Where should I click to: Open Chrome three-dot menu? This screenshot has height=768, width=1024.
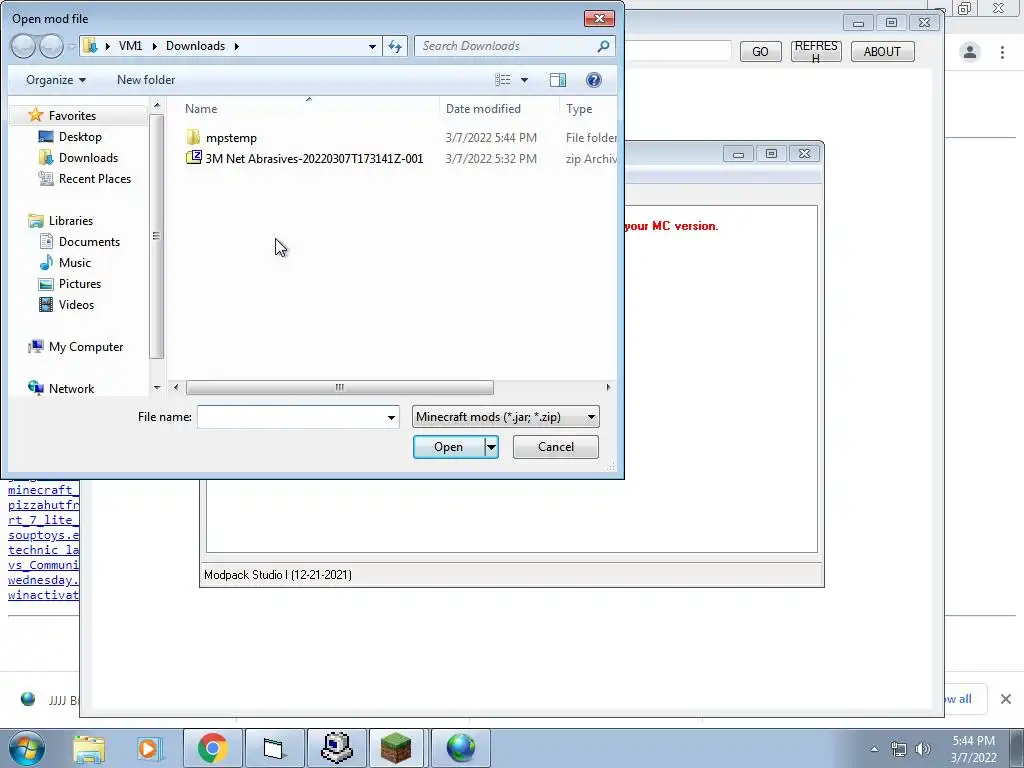[1002, 52]
